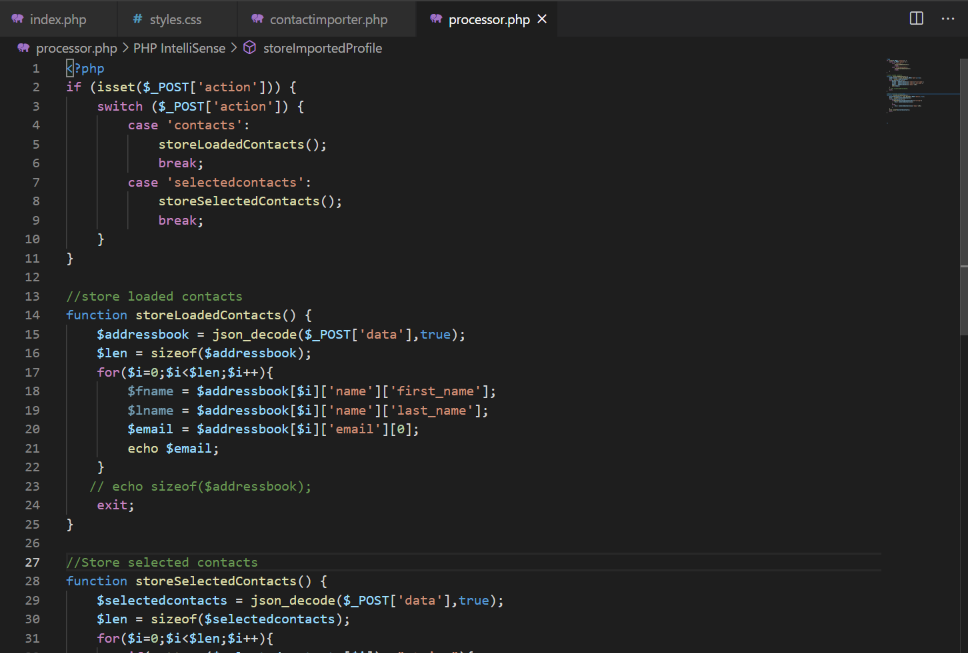Click the '//store loaded contacts' comment
The image size is (968, 653).
coord(154,296)
